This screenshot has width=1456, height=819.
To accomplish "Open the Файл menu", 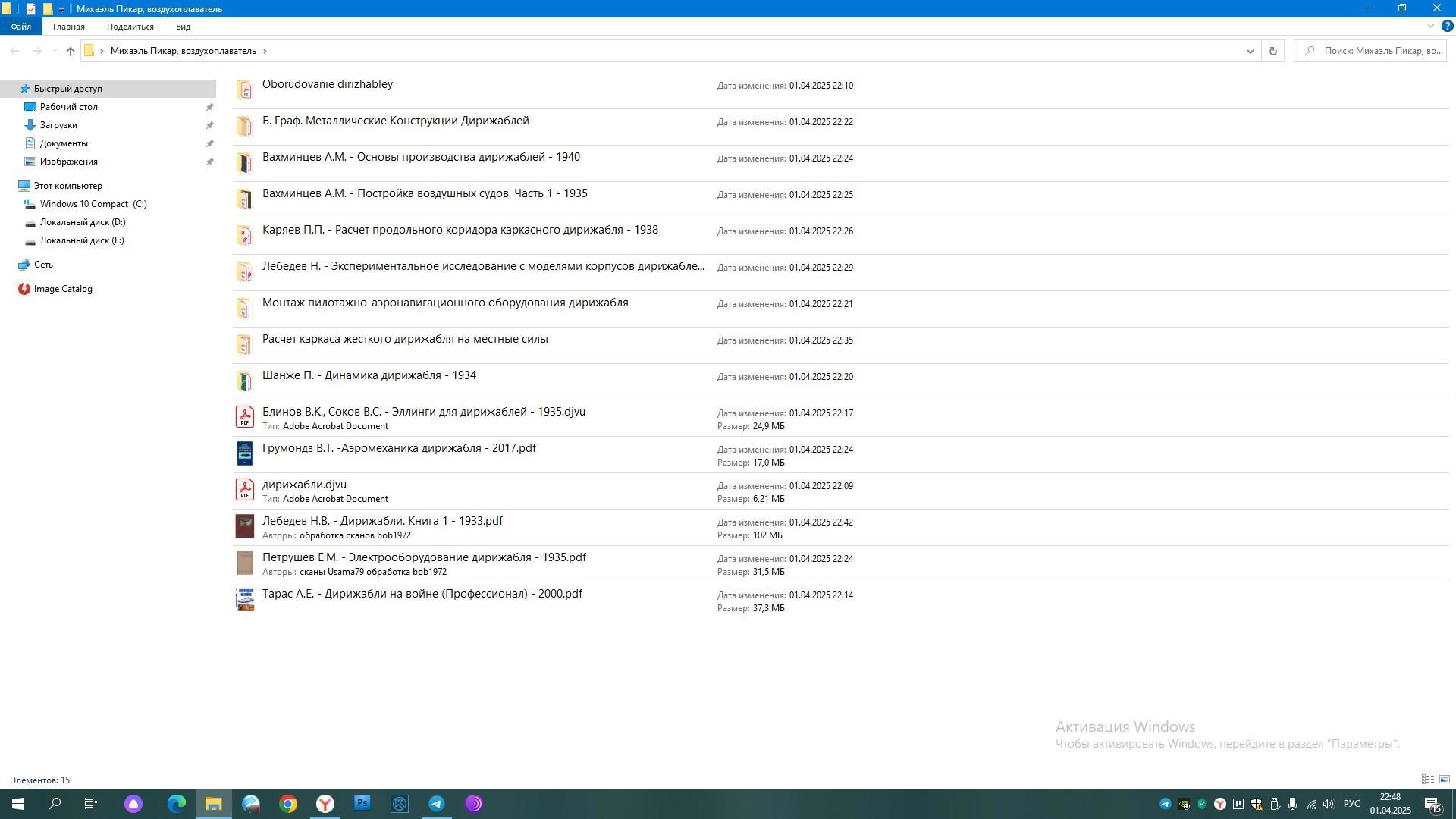I will (20, 27).
